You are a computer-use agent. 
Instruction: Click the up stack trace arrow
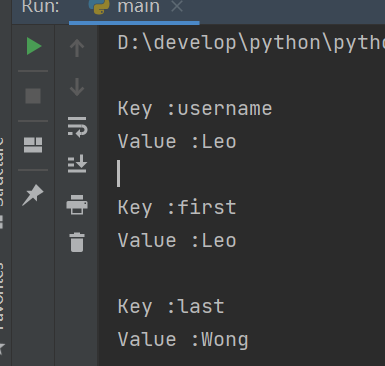pyautogui.click(x=77, y=48)
